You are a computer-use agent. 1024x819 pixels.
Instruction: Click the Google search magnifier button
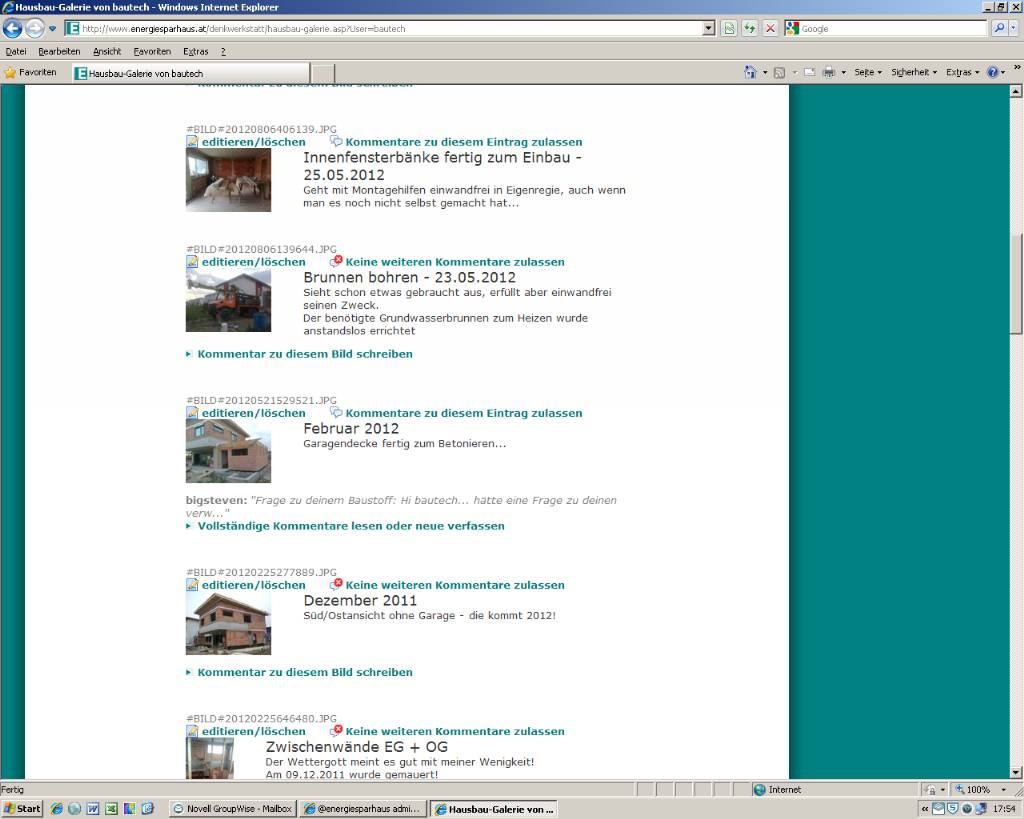pyautogui.click(x=999, y=29)
